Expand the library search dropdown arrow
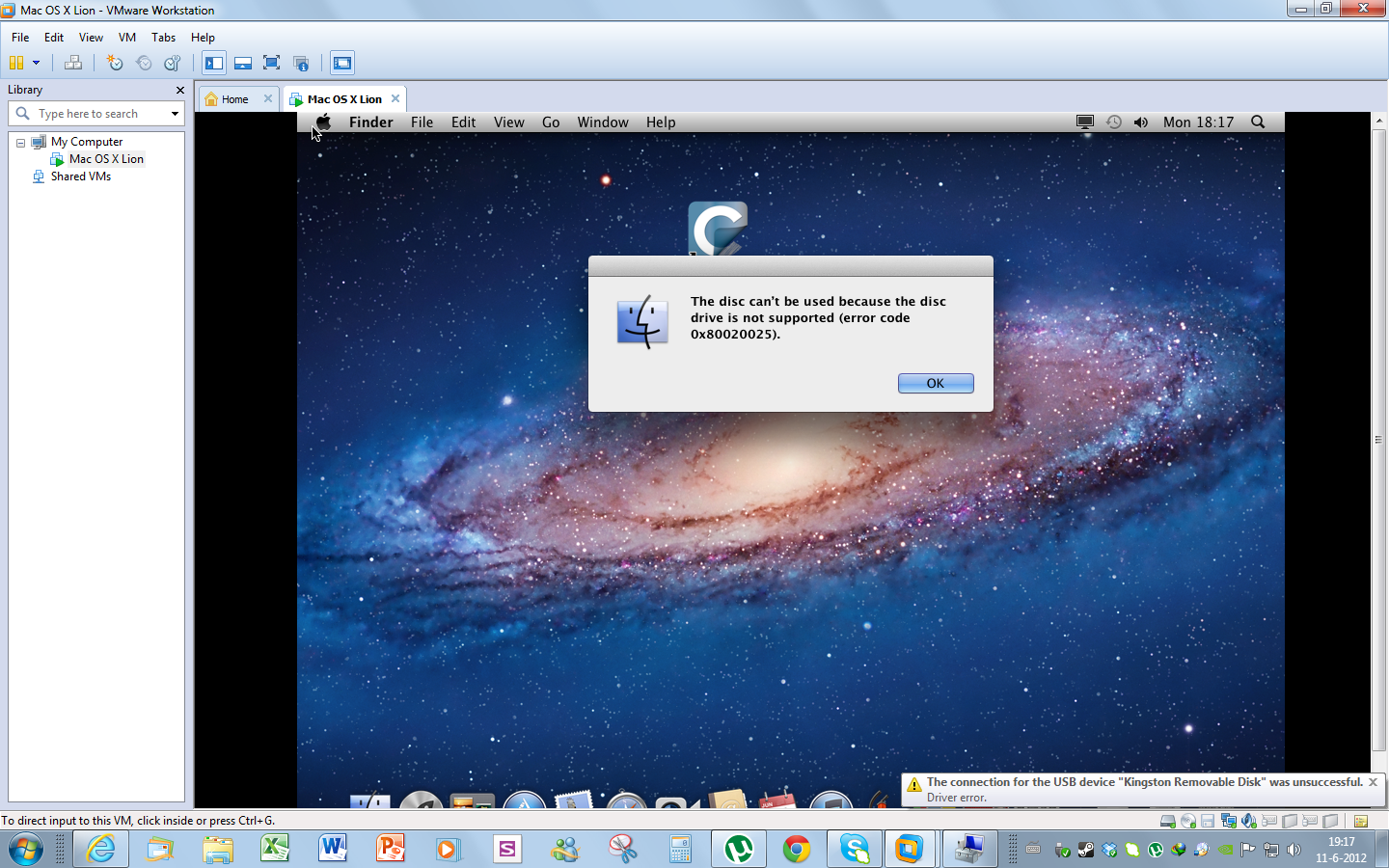The image size is (1389, 868). pyautogui.click(x=175, y=114)
